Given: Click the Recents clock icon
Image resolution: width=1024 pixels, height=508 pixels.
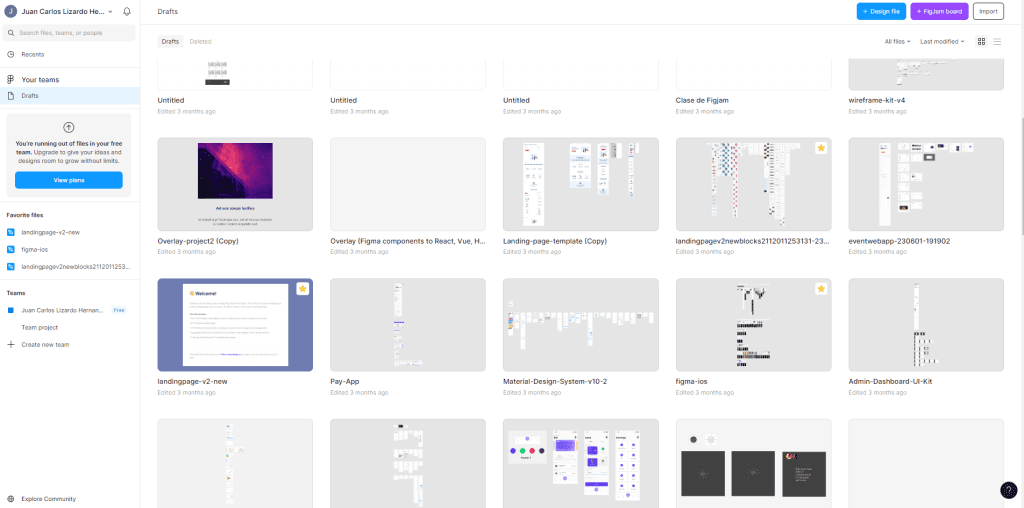Looking at the screenshot, I should [x=10, y=54].
